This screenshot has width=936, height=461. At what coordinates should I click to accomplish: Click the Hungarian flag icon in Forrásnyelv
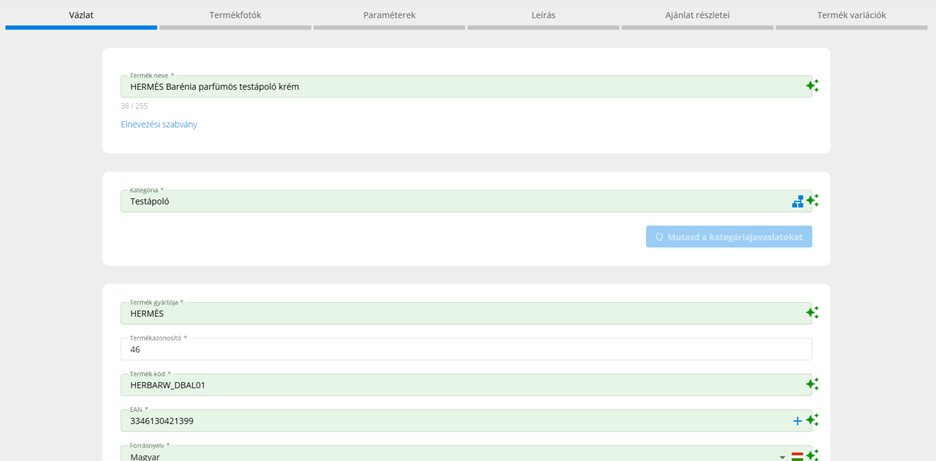pyautogui.click(x=797, y=456)
